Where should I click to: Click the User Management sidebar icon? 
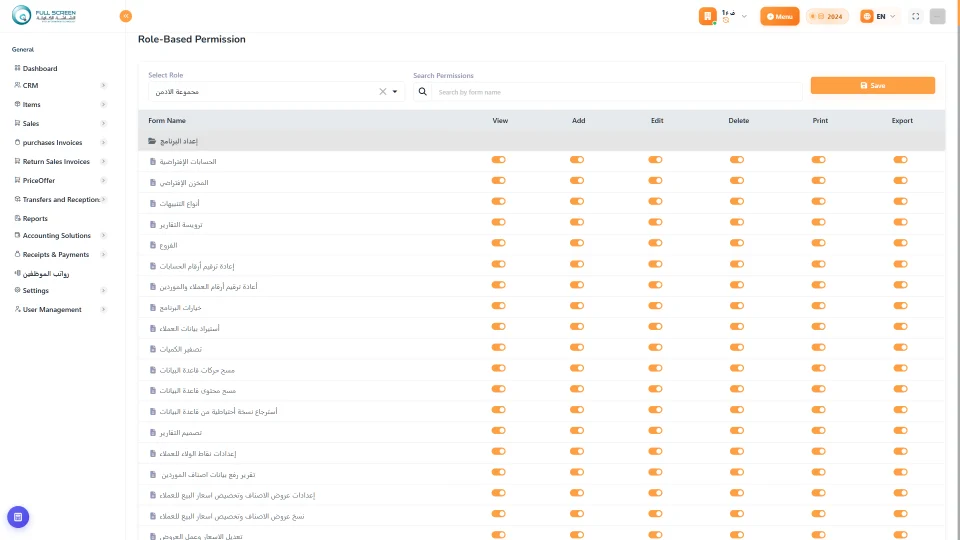[x=17, y=309]
